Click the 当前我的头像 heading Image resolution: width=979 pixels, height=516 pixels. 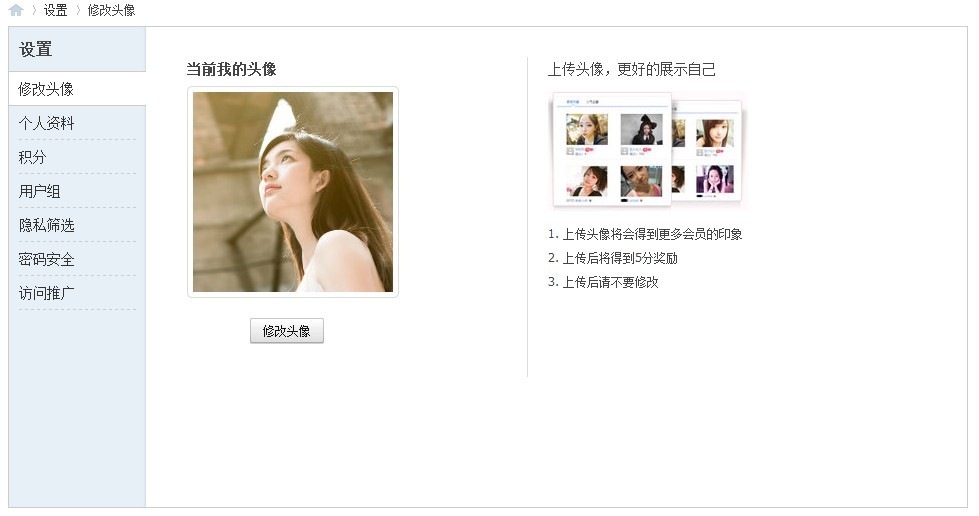point(232,69)
